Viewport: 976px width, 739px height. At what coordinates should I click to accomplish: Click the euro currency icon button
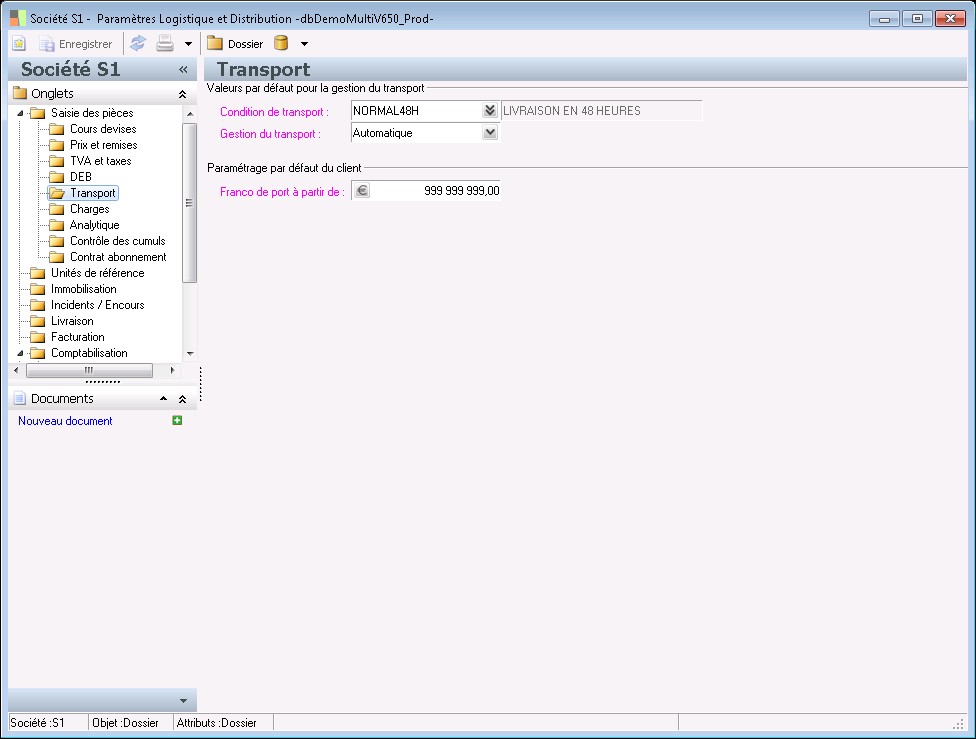click(362, 191)
